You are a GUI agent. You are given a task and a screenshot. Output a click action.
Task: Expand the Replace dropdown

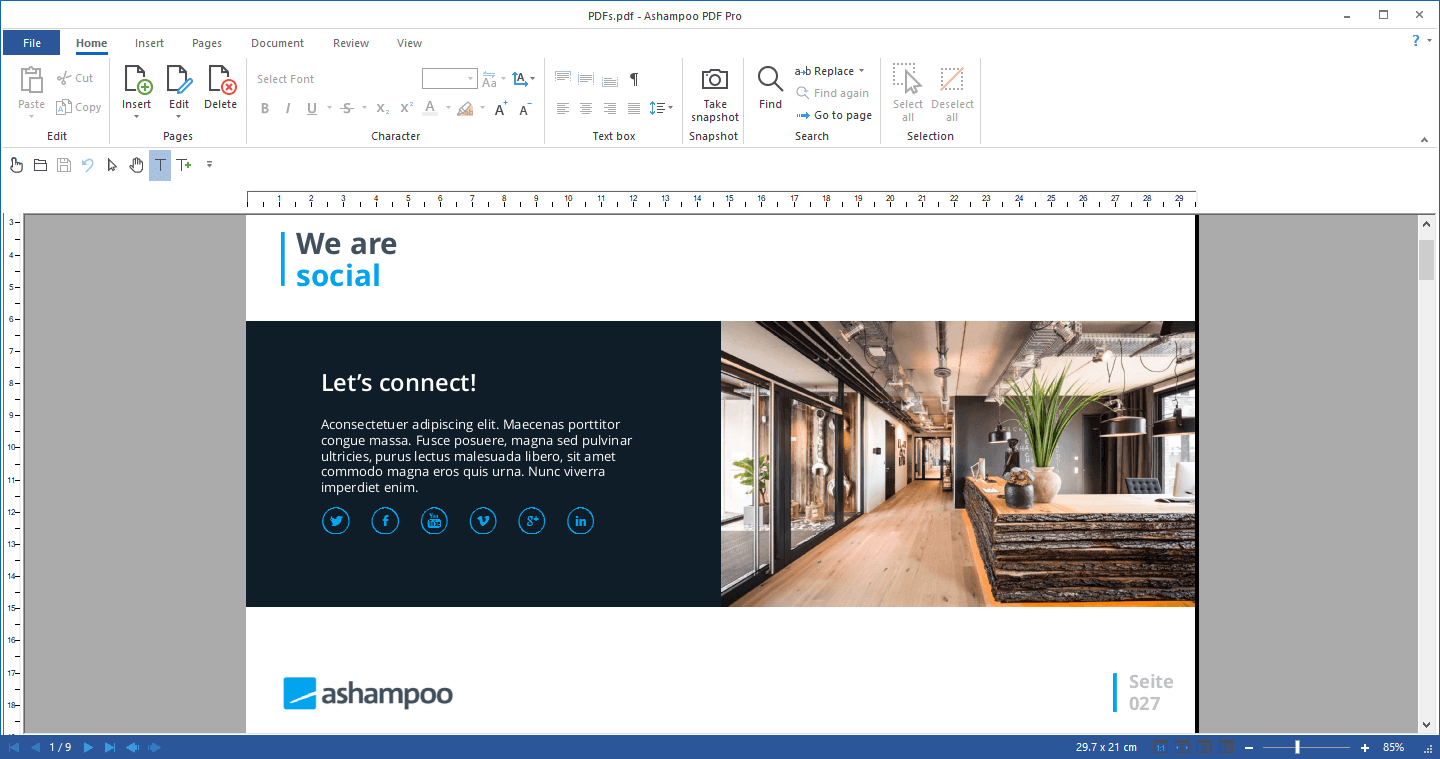(861, 70)
